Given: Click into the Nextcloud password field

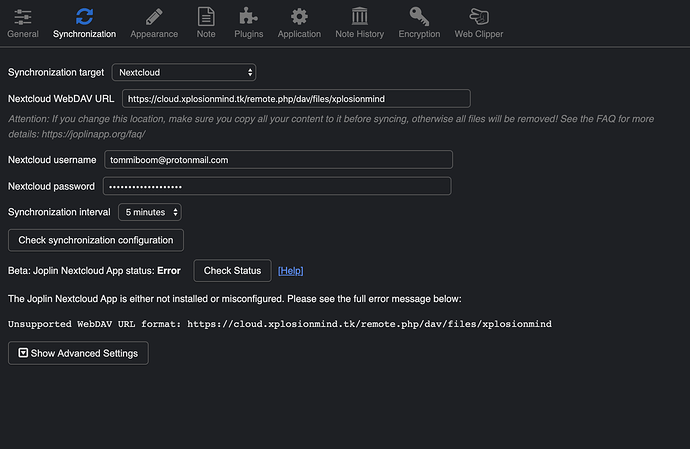Looking at the screenshot, I should [277, 186].
